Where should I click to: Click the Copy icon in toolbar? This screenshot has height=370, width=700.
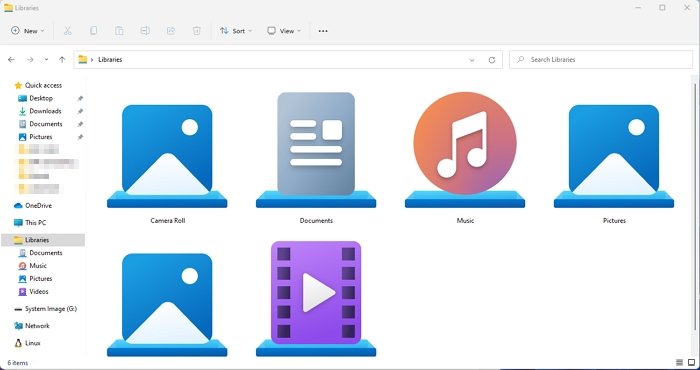click(93, 31)
